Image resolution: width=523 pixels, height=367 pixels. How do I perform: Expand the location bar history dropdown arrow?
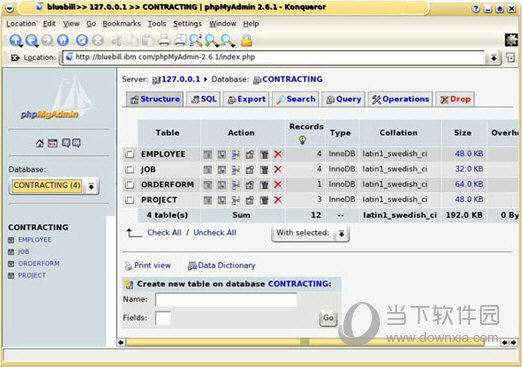[x=493, y=58]
